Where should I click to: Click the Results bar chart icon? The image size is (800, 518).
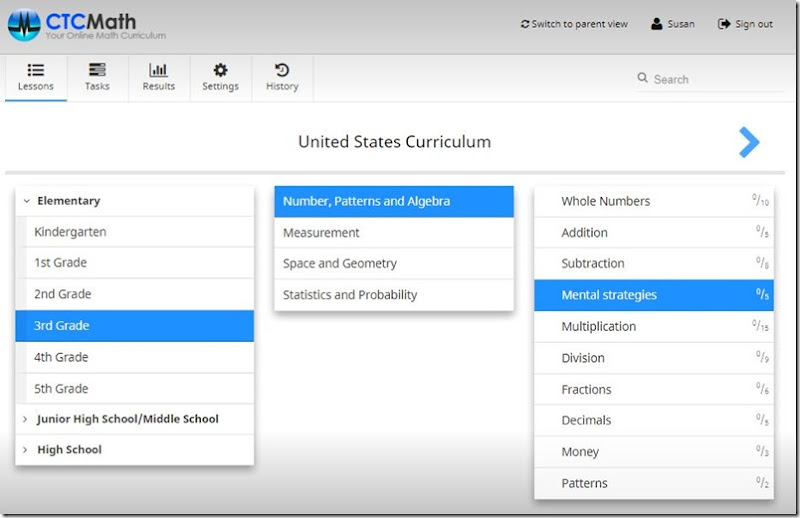tap(158, 69)
